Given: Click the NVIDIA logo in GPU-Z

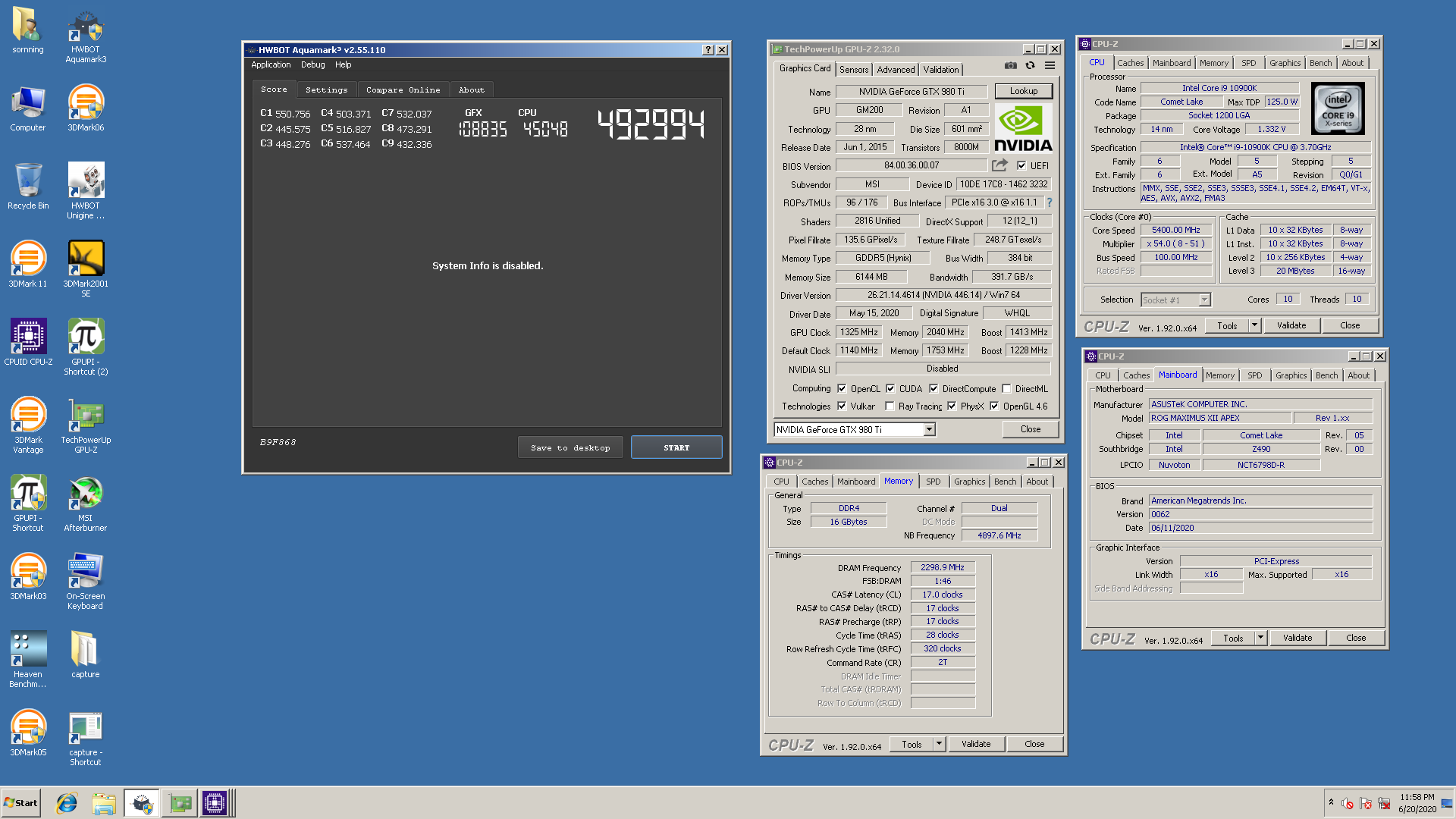Looking at the screenshot, I should pyautogui.click(x=1023, y=128).
